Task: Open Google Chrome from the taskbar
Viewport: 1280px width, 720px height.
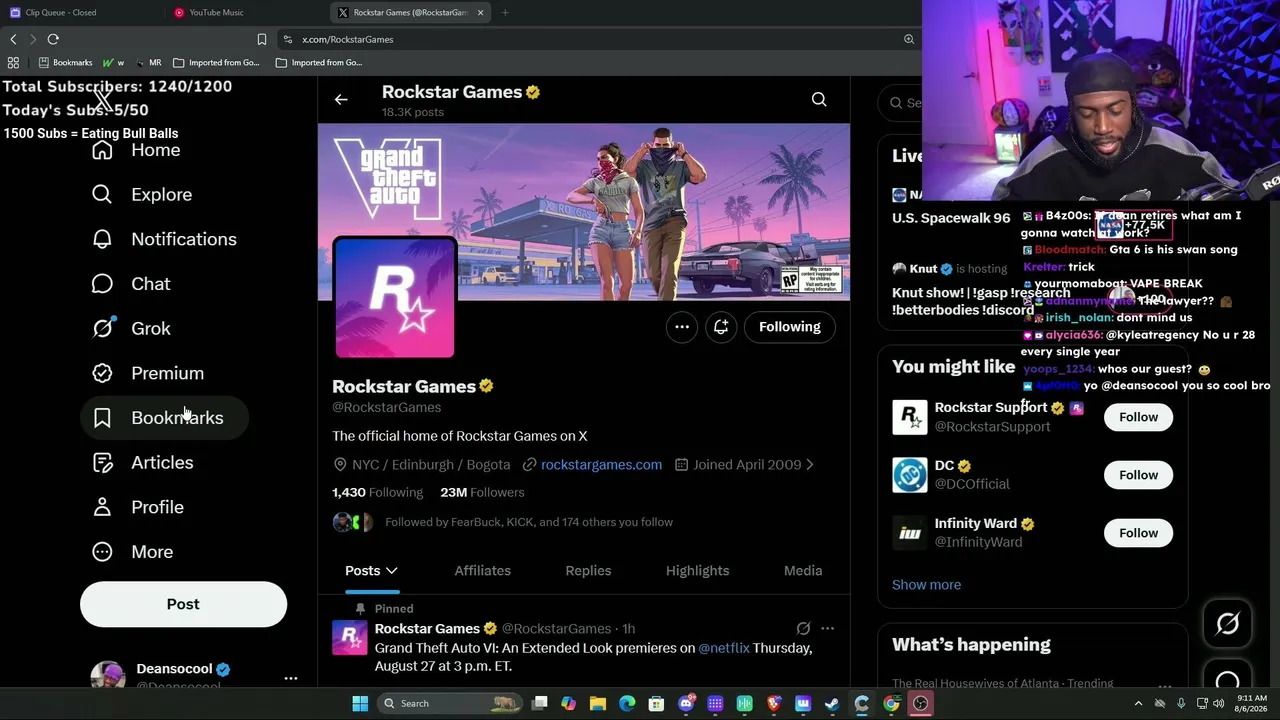Action: [891, 703]
